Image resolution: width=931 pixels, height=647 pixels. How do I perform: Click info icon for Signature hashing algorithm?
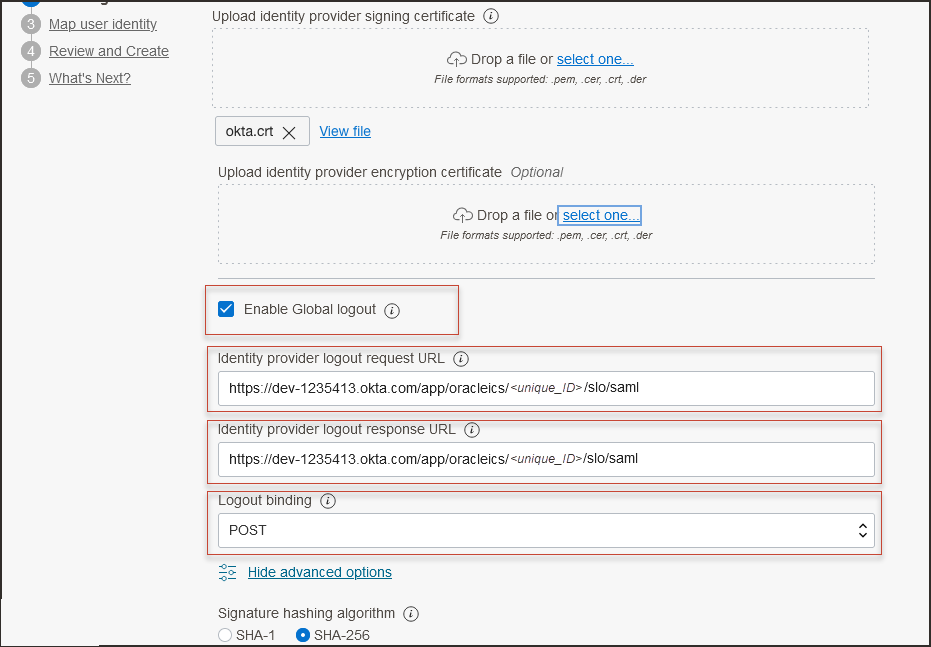click(411, 614)
